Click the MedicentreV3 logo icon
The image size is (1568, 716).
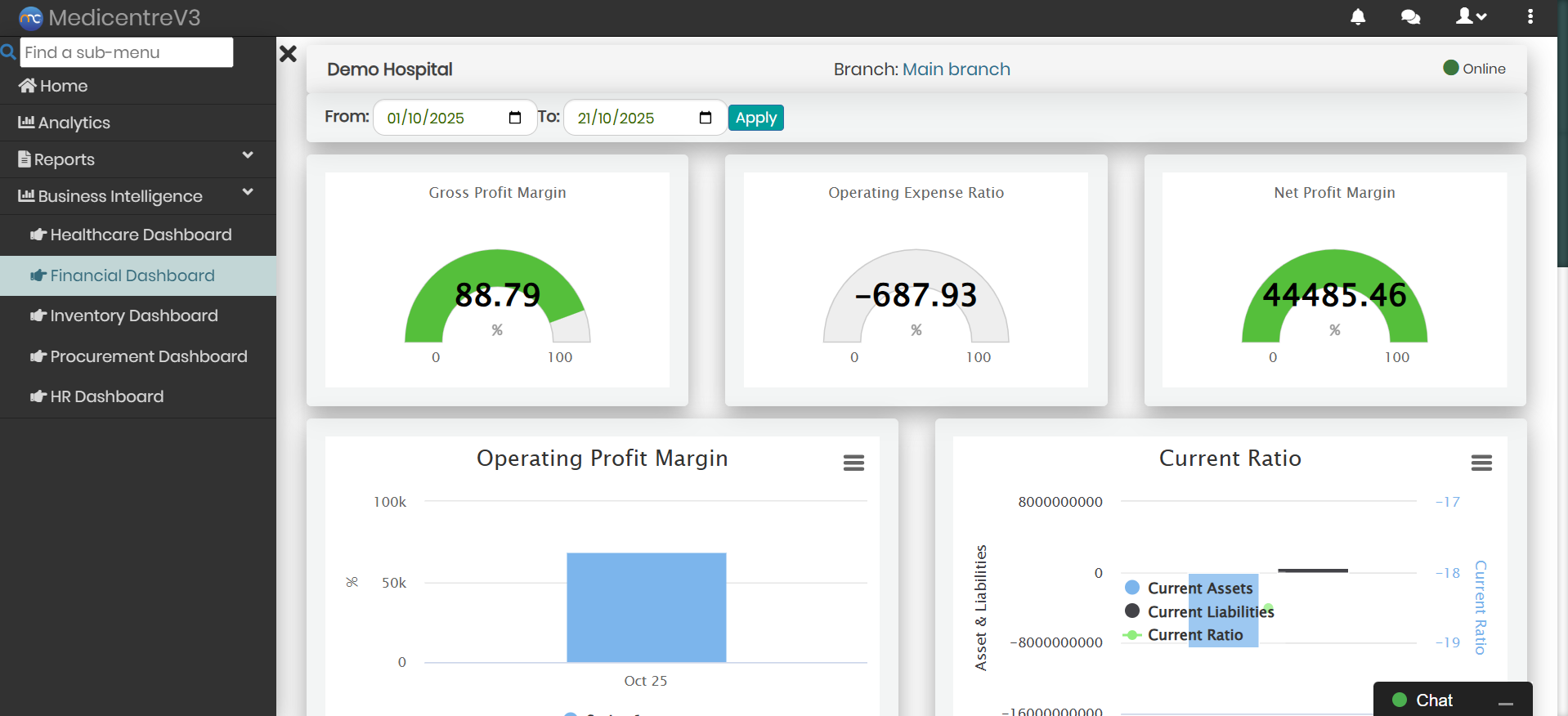[x=30, y=18]
